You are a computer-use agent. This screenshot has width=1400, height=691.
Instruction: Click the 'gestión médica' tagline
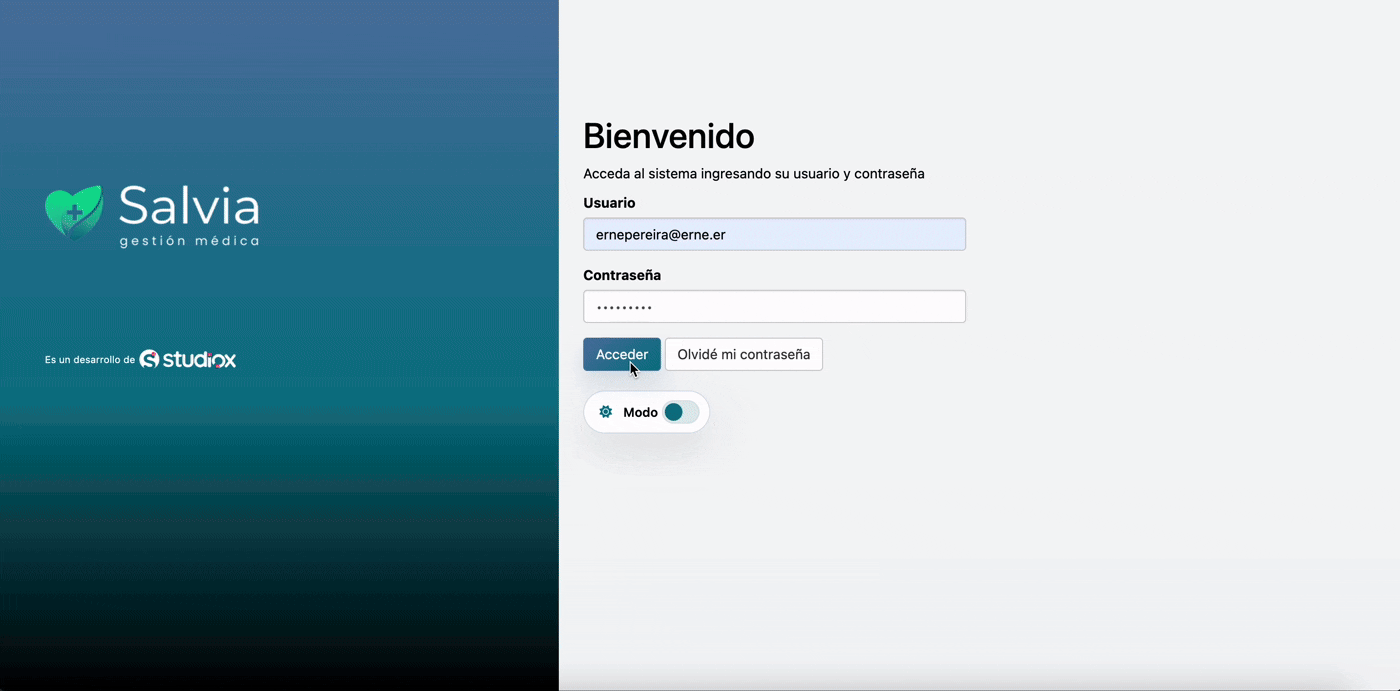(189, 241)
